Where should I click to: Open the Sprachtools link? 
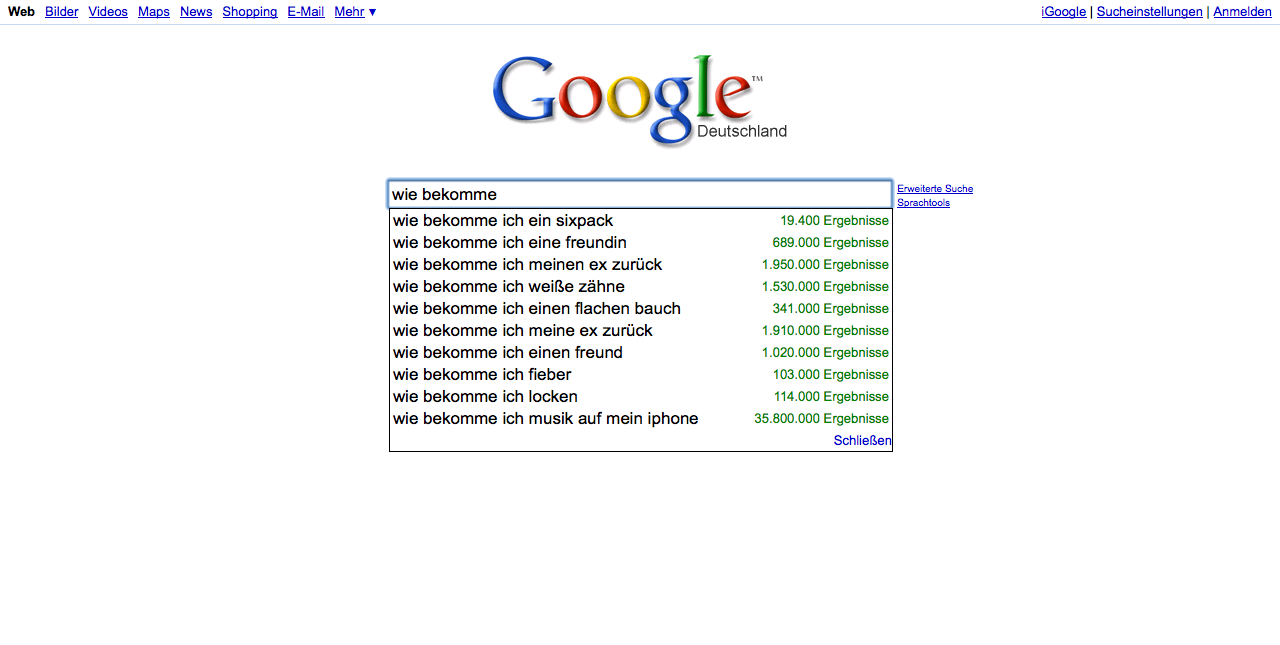923,203
